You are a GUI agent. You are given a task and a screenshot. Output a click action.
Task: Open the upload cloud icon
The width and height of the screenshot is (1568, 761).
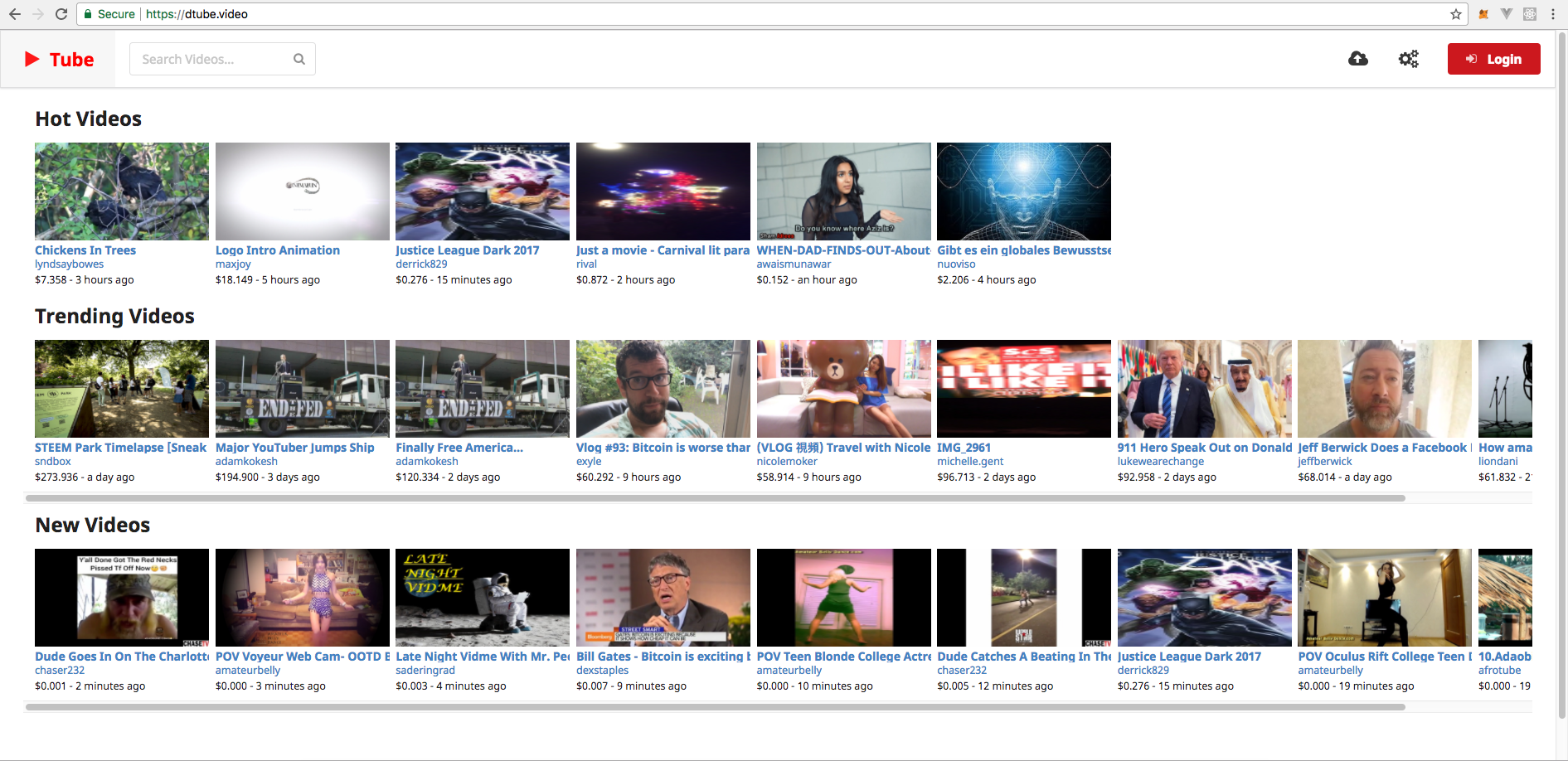[x=1358, y=59]
